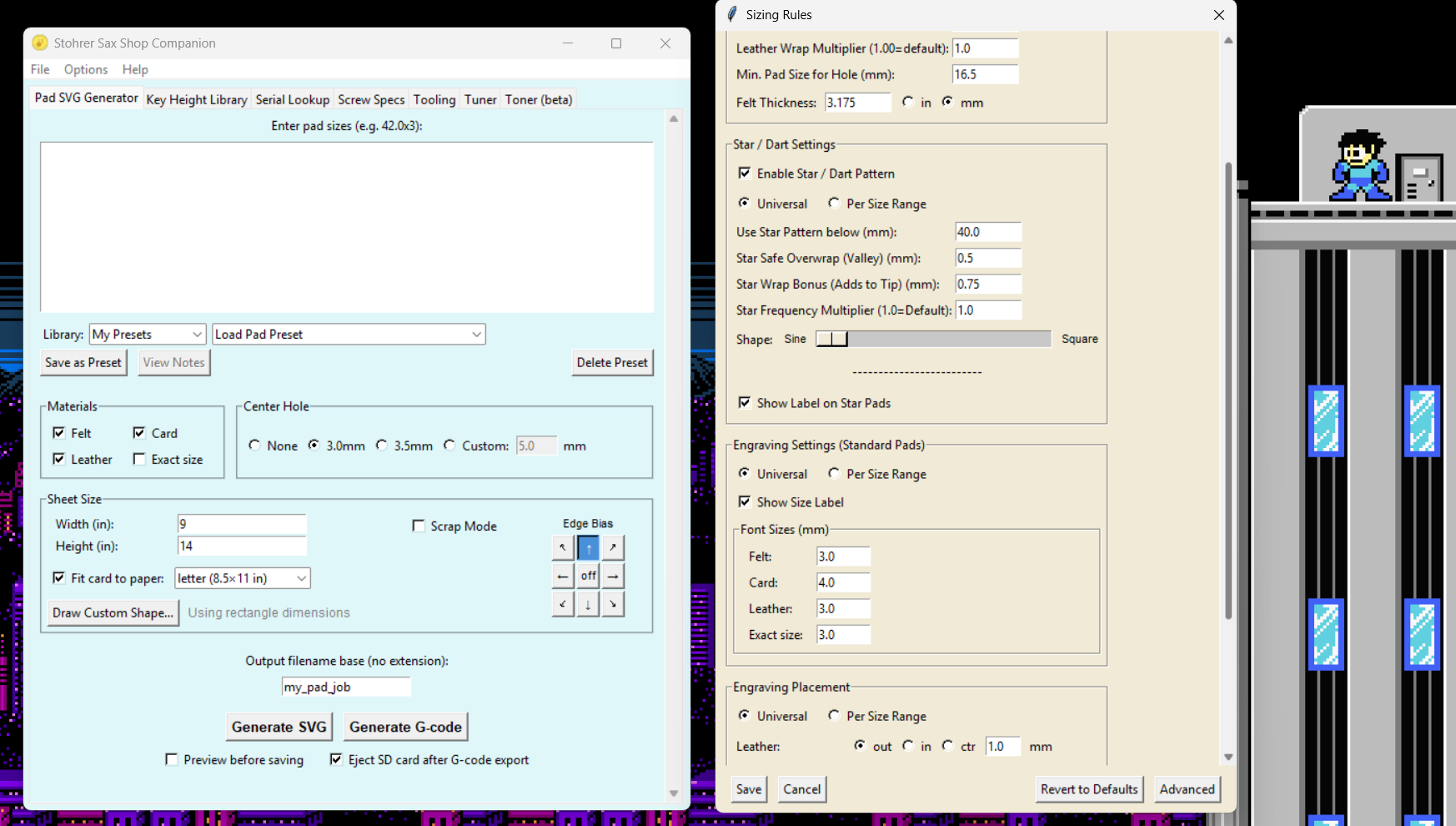Click the up arrow Edge Bias button
The height and width of the screenshot is (826, 1456).
[x=588, y=548]
